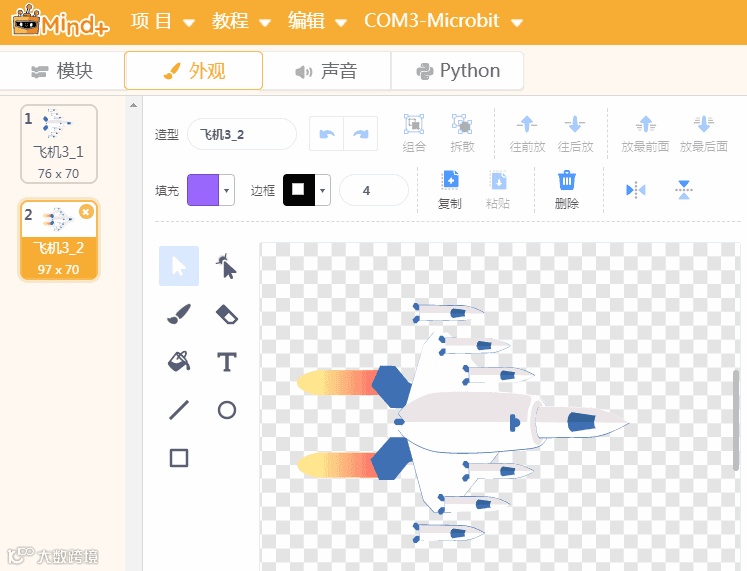Click the 组合 group icon

coord(414,133)
